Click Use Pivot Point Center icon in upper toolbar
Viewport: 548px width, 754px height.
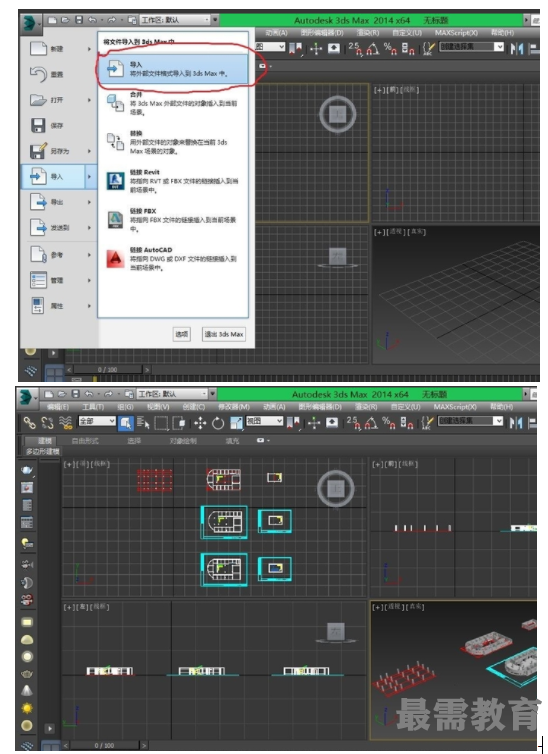(x=295, y=49)
